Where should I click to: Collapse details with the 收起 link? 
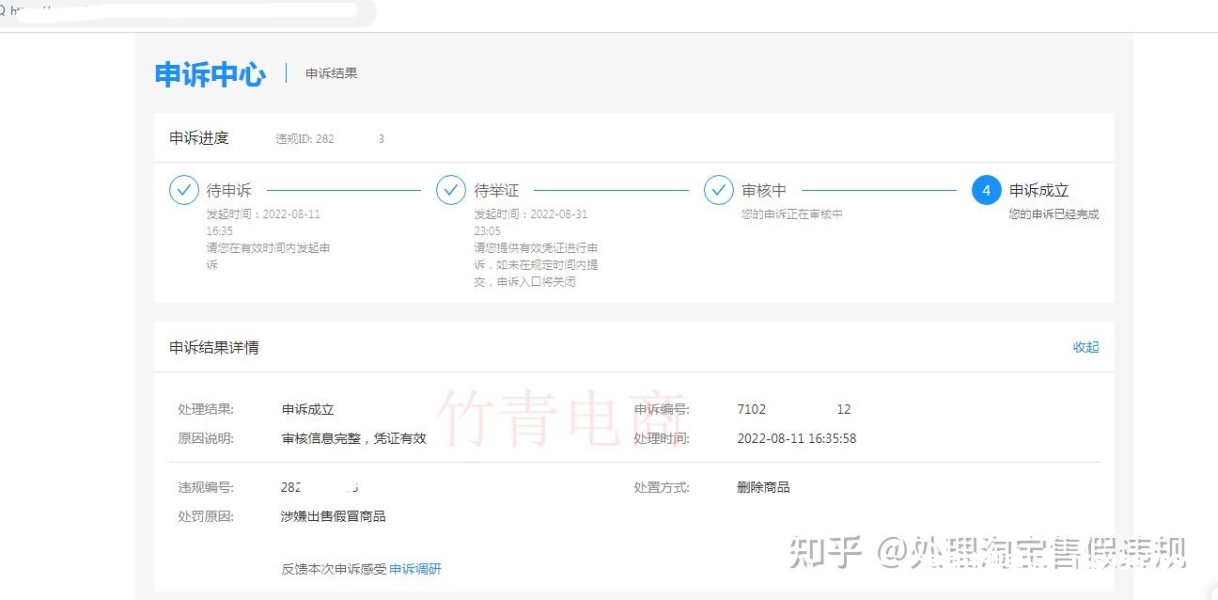[x=1085, y=347]
